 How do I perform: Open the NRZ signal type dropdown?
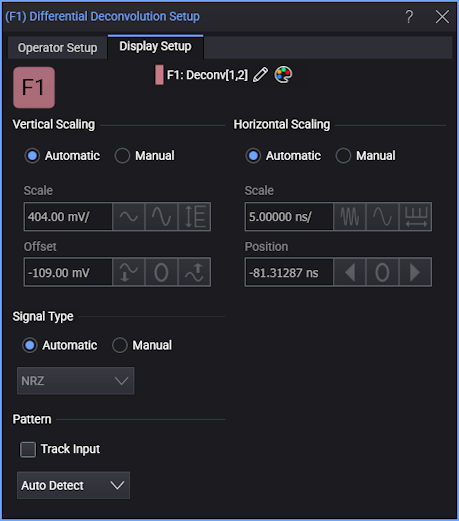(76, 381)
